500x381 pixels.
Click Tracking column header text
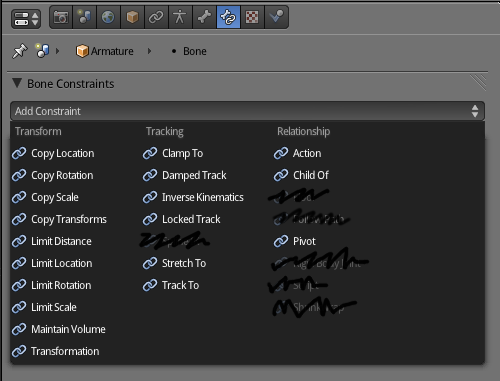tap(165, 131)
